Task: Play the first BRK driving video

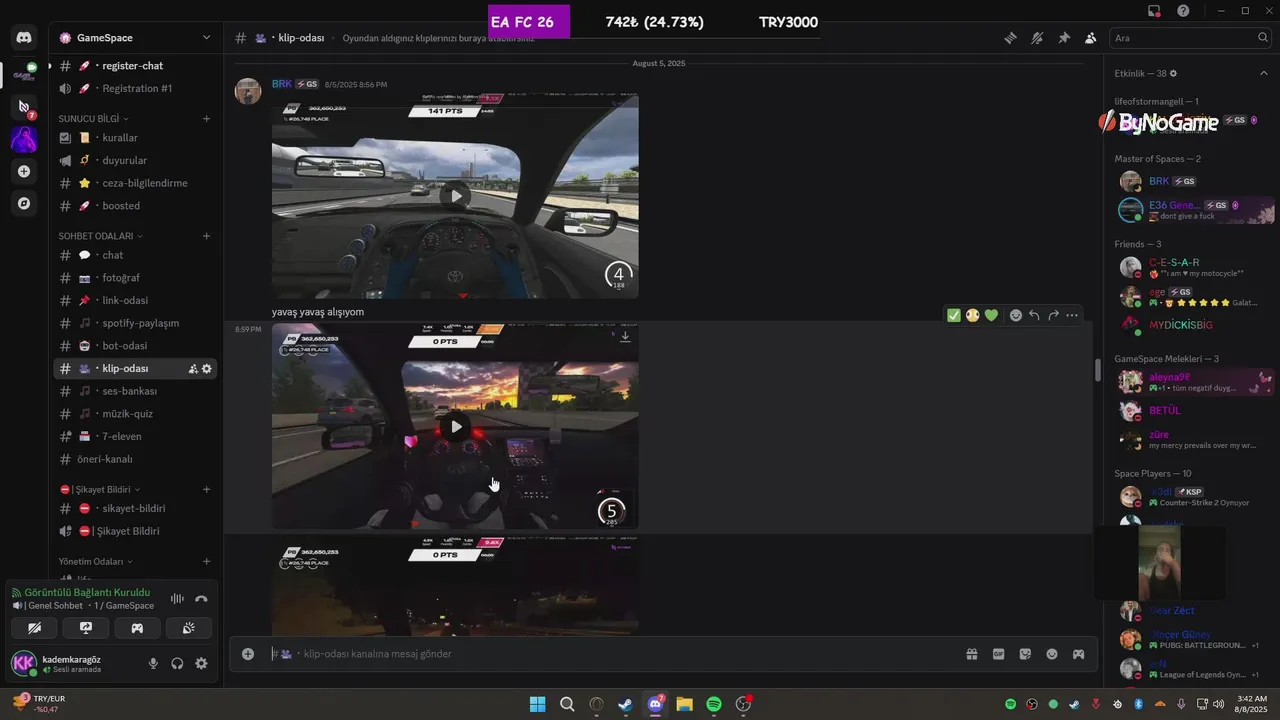Action: tap(456, 196)
